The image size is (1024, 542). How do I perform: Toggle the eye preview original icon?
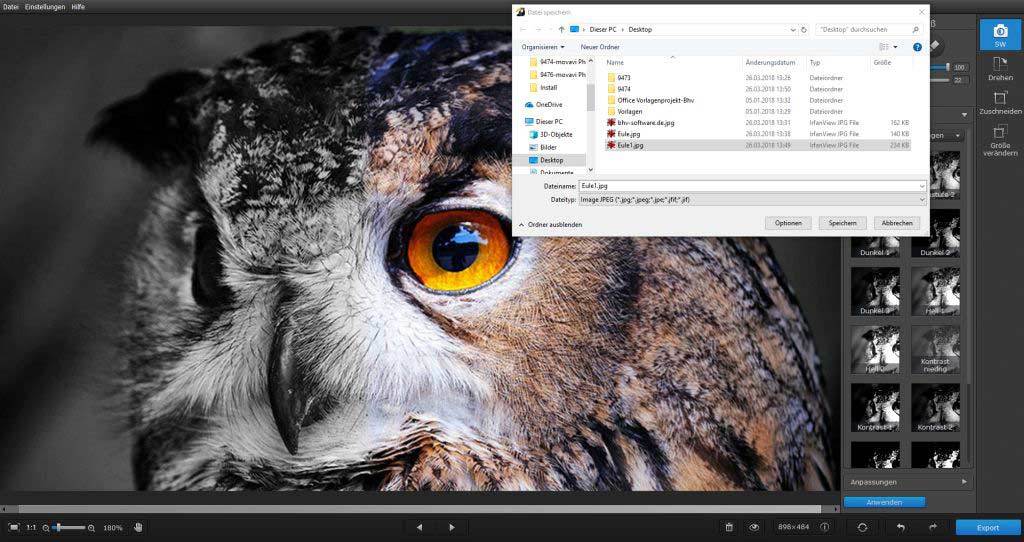pyautogui.click(x=754, y=527)
